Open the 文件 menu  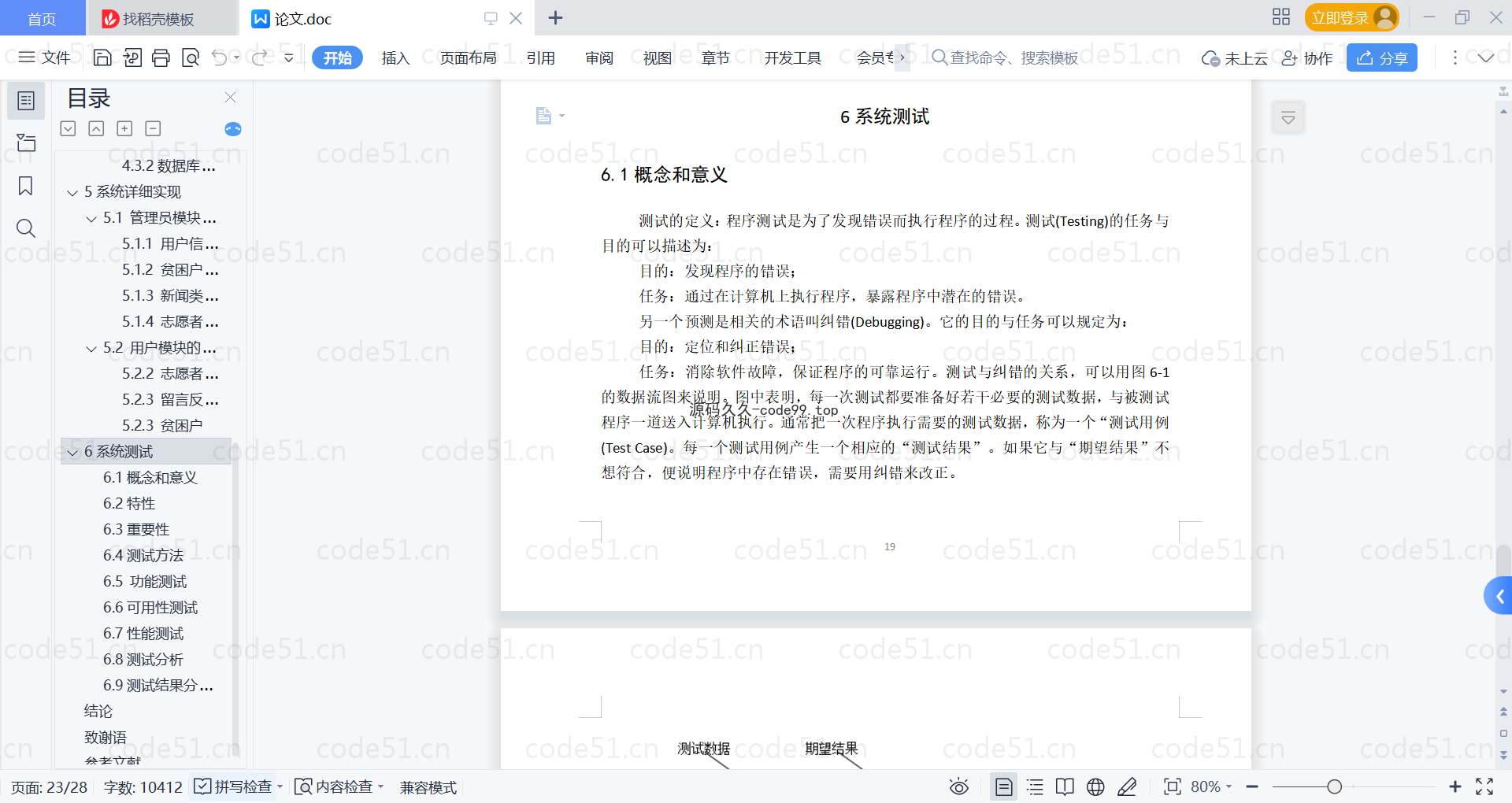[45, 57]
